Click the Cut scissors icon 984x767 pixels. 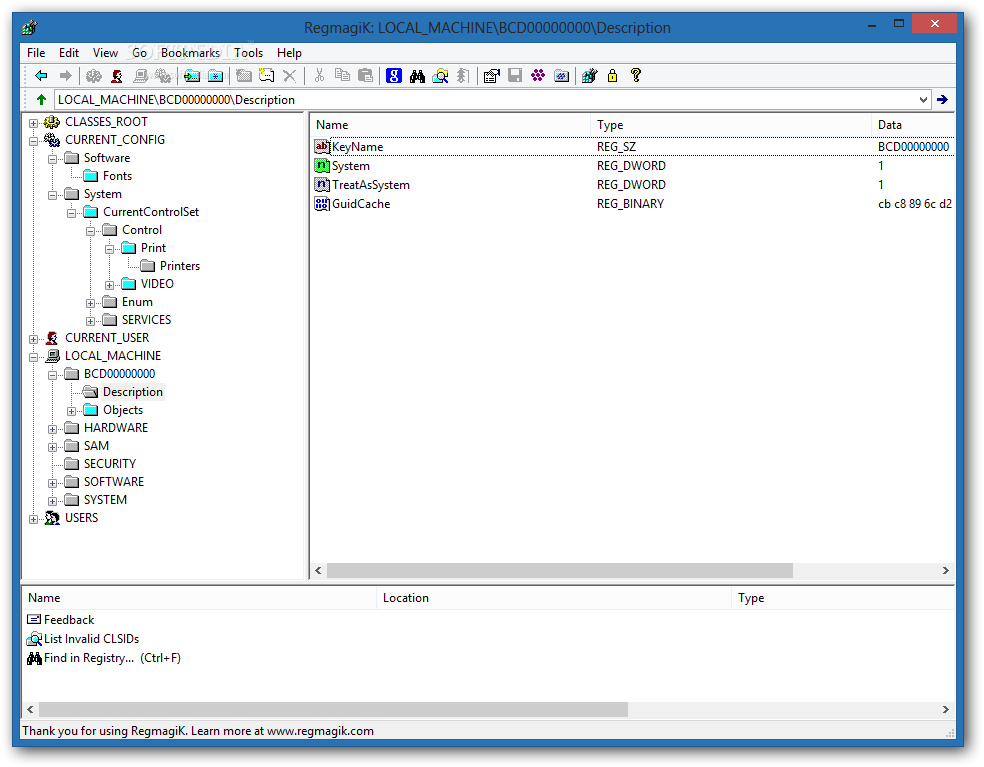pos(319,76)
